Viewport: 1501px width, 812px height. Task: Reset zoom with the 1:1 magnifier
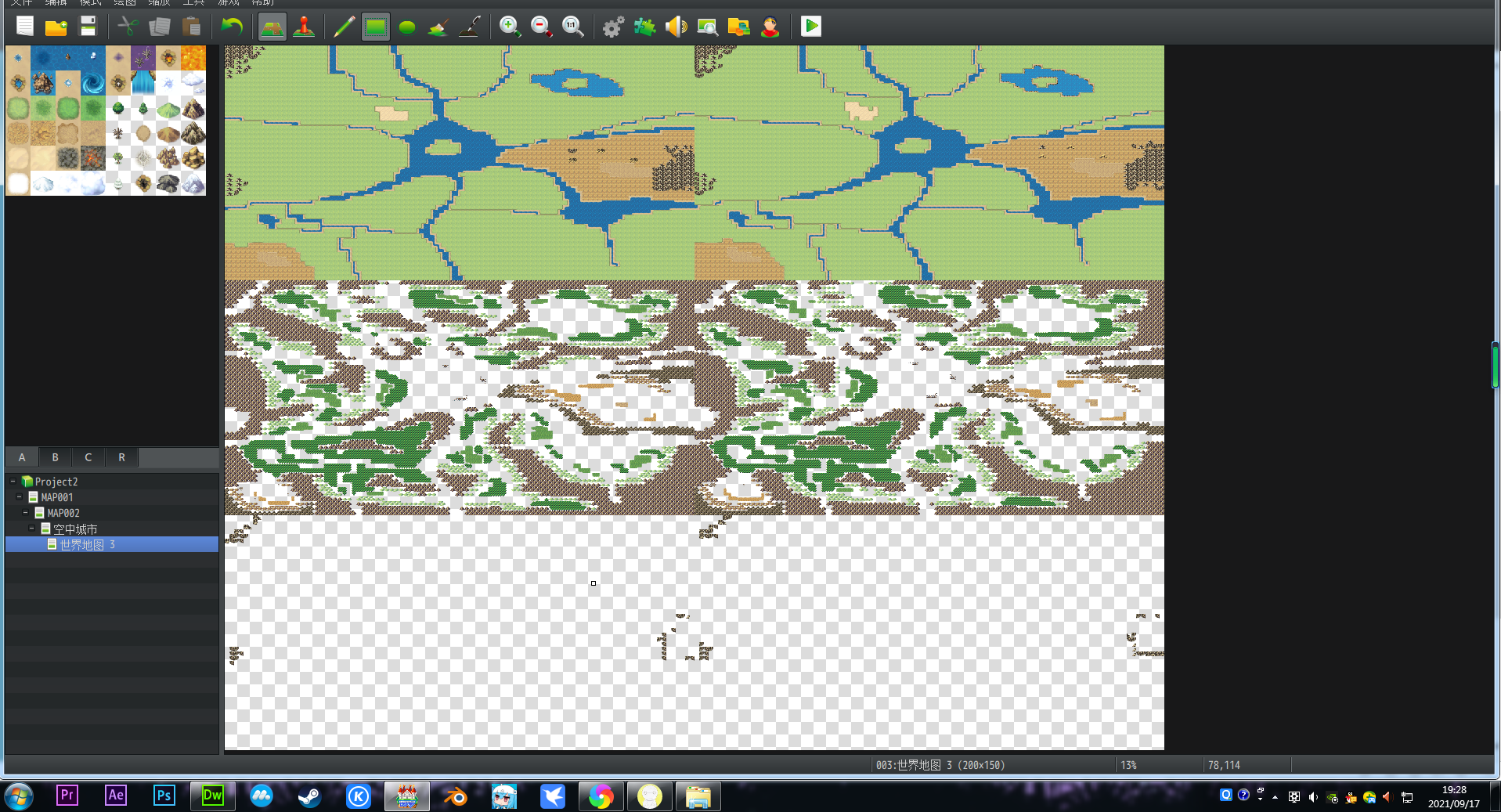pyautogui.click(x=572, y=27)
